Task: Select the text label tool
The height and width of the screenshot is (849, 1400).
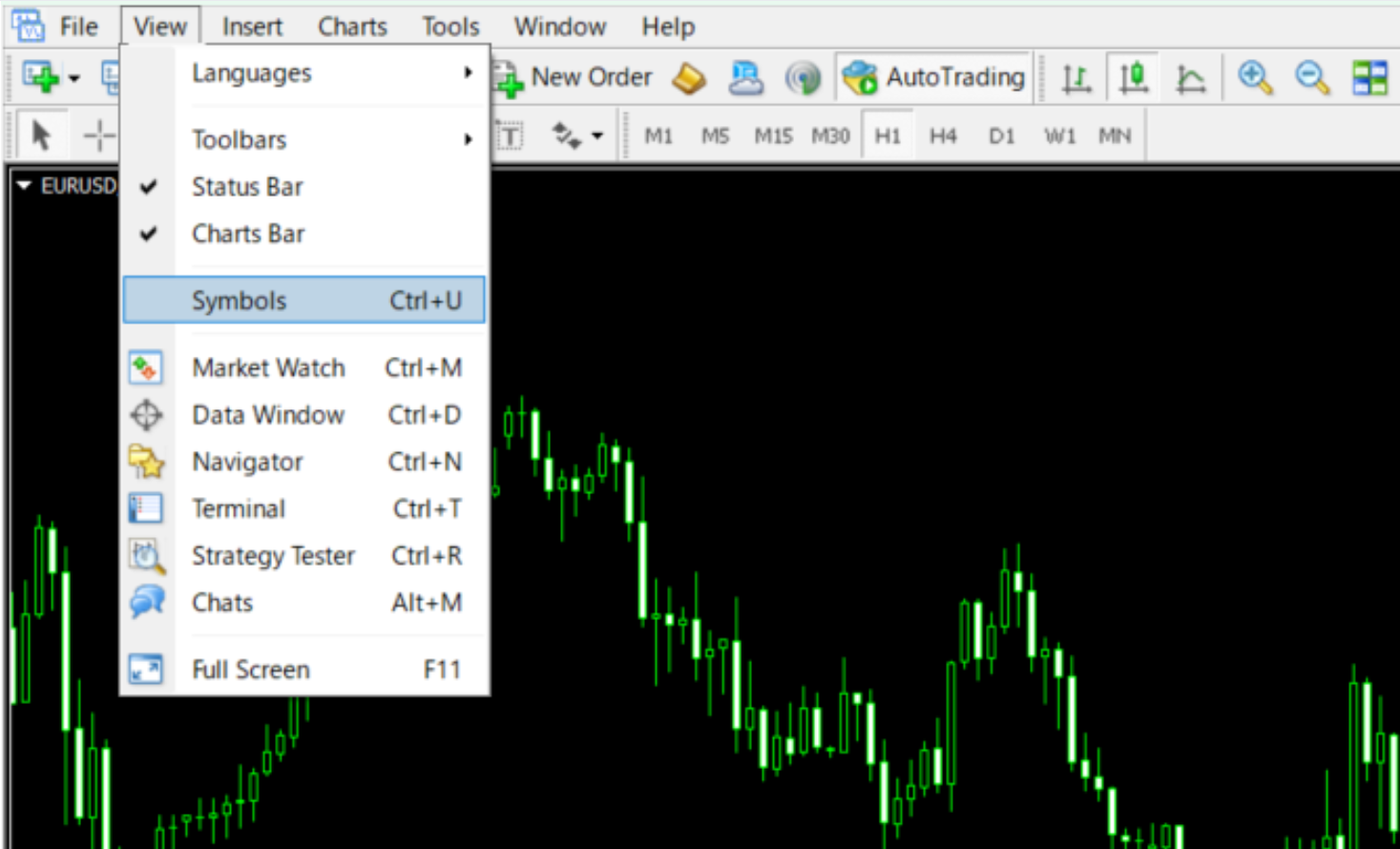Action: click(x=510, y=133)
